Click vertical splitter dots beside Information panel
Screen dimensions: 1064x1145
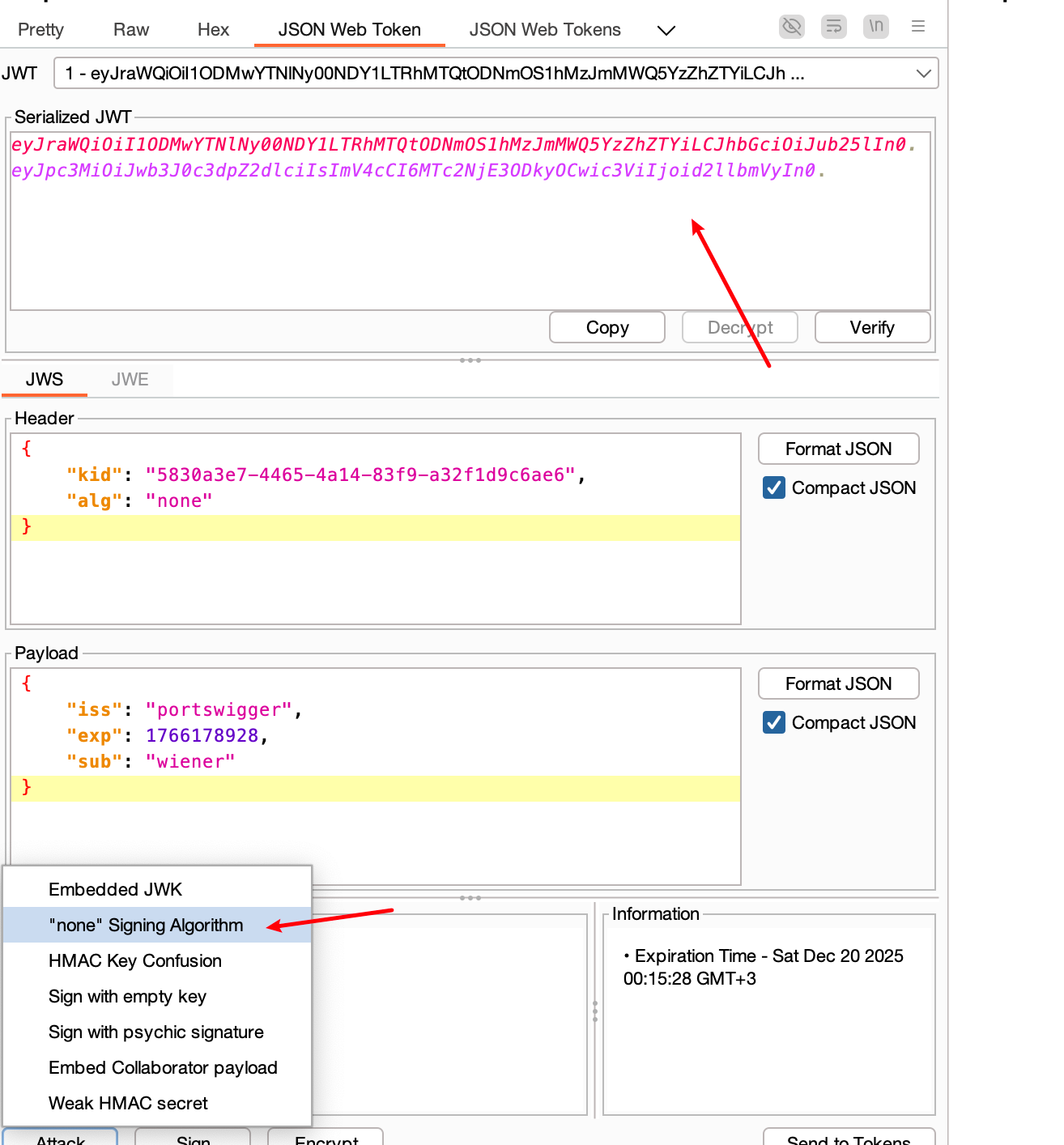pos(595,1011)
